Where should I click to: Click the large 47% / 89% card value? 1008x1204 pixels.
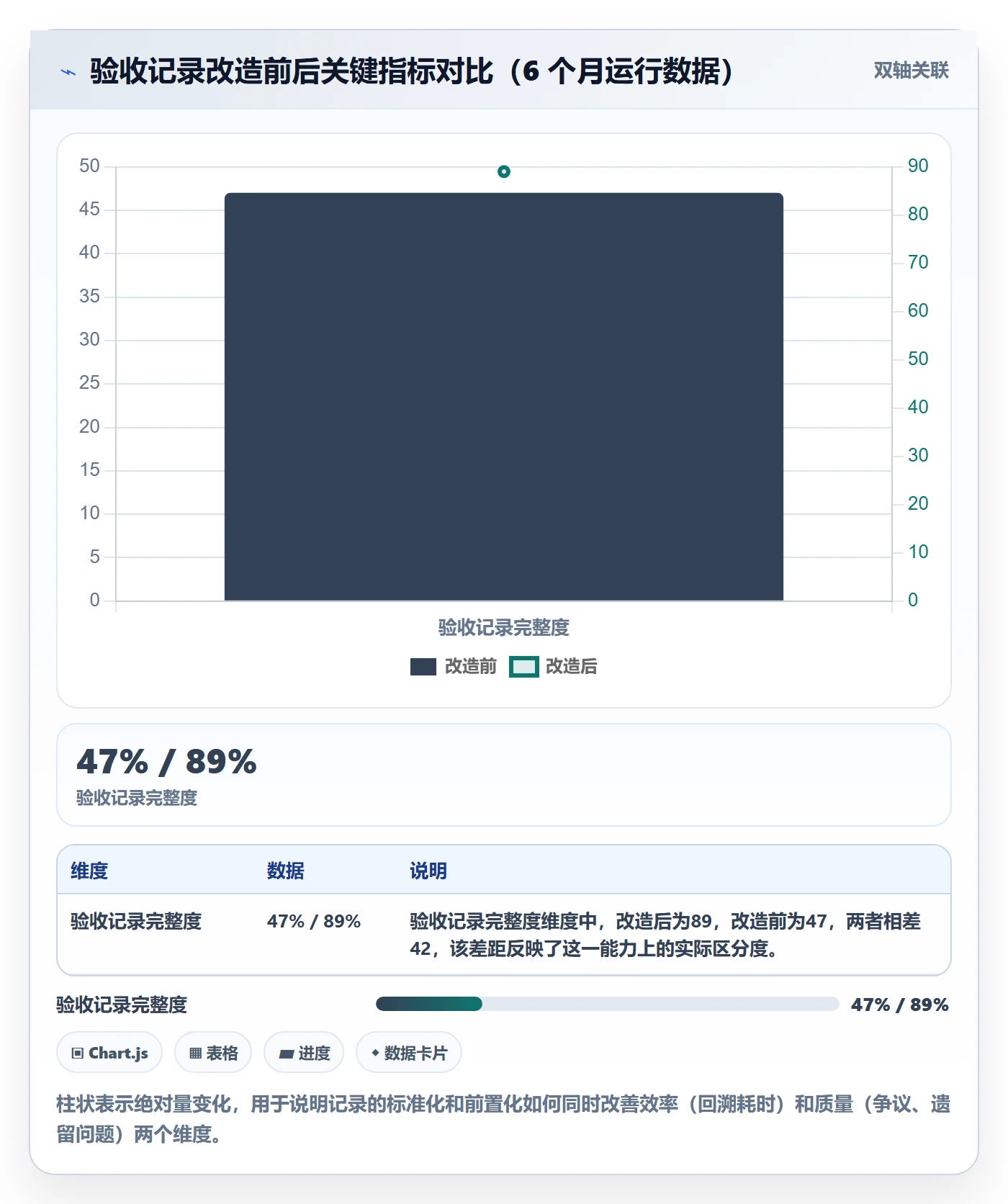click(166, 762)
